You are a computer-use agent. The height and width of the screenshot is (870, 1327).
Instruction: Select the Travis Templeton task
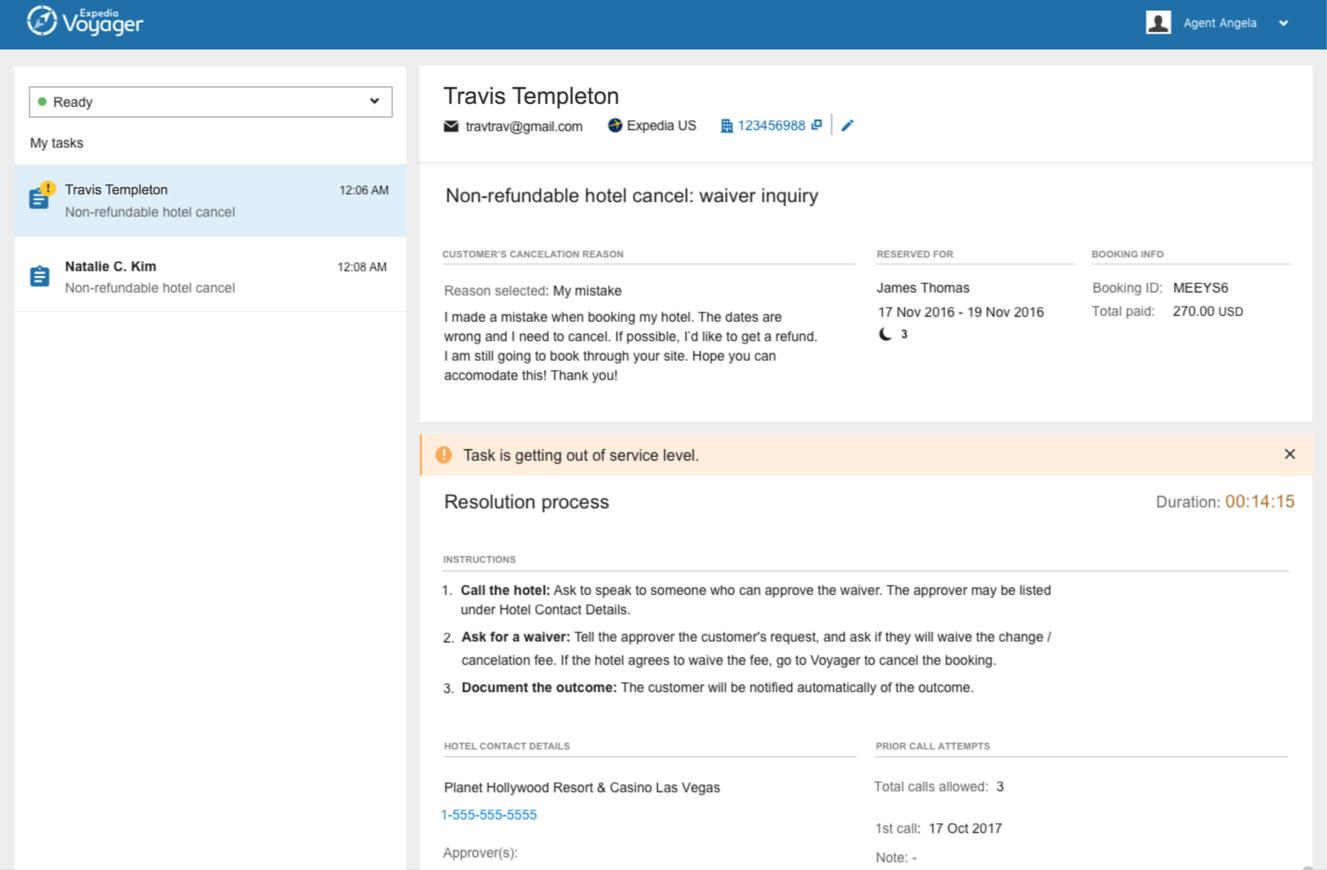210,200
